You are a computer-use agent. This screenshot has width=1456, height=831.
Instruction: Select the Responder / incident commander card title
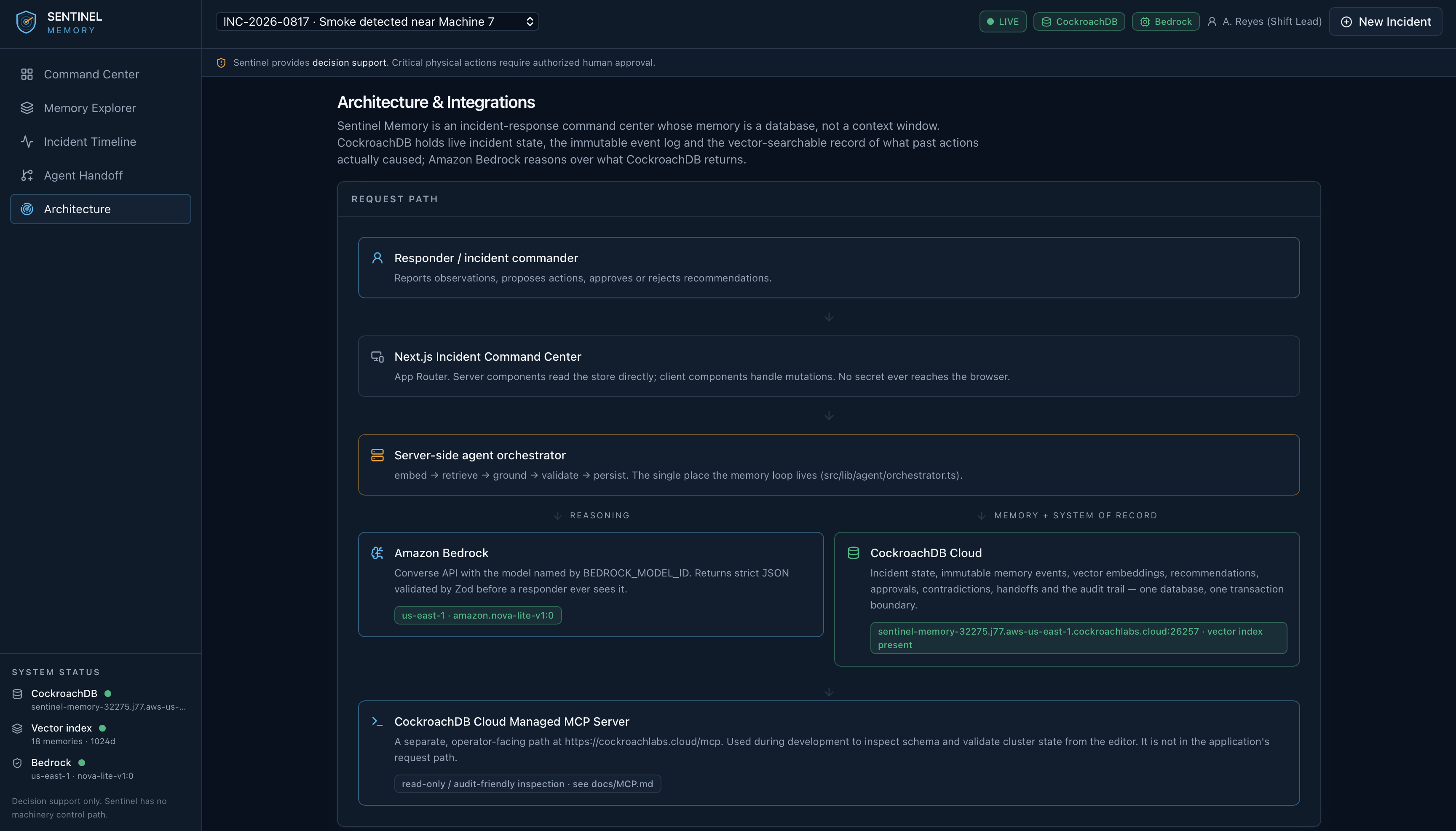486,258
